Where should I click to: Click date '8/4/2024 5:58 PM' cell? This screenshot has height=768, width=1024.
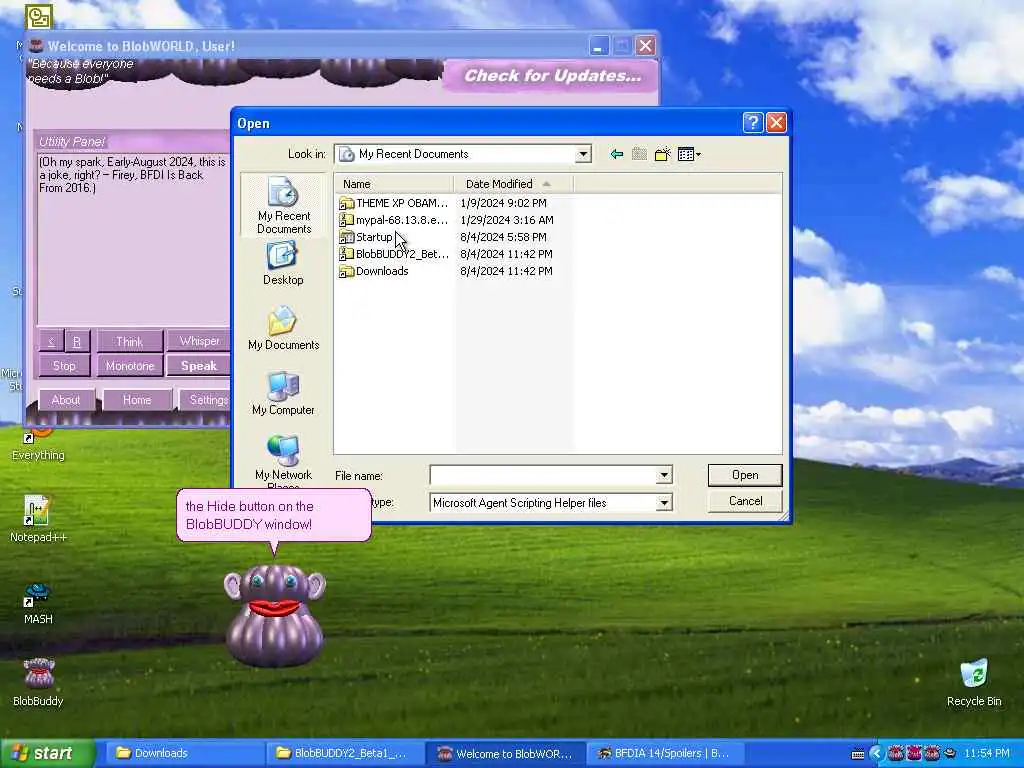tap(504, 237)
